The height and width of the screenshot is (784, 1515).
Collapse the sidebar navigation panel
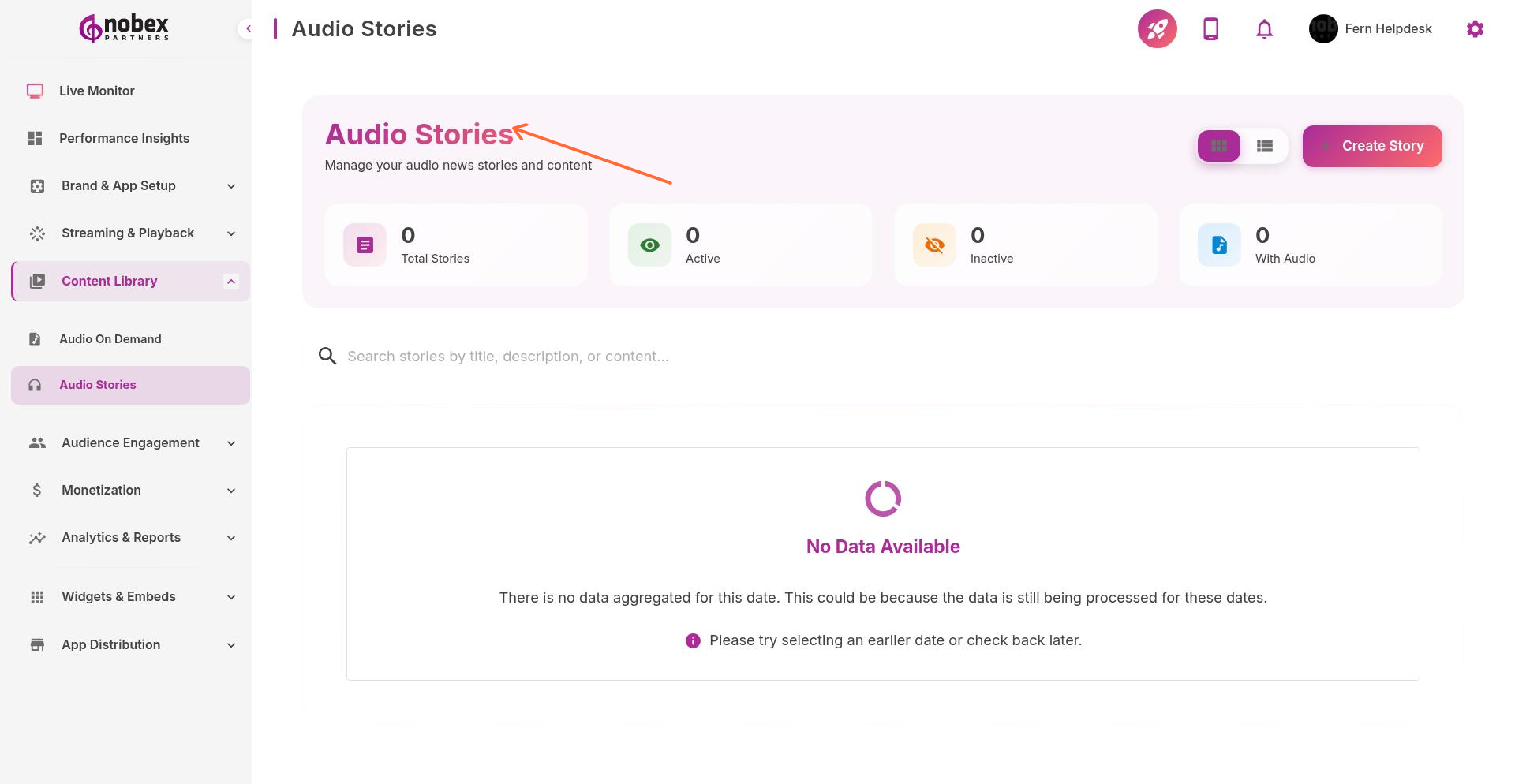pyautogui.click(x=248, y=28)
